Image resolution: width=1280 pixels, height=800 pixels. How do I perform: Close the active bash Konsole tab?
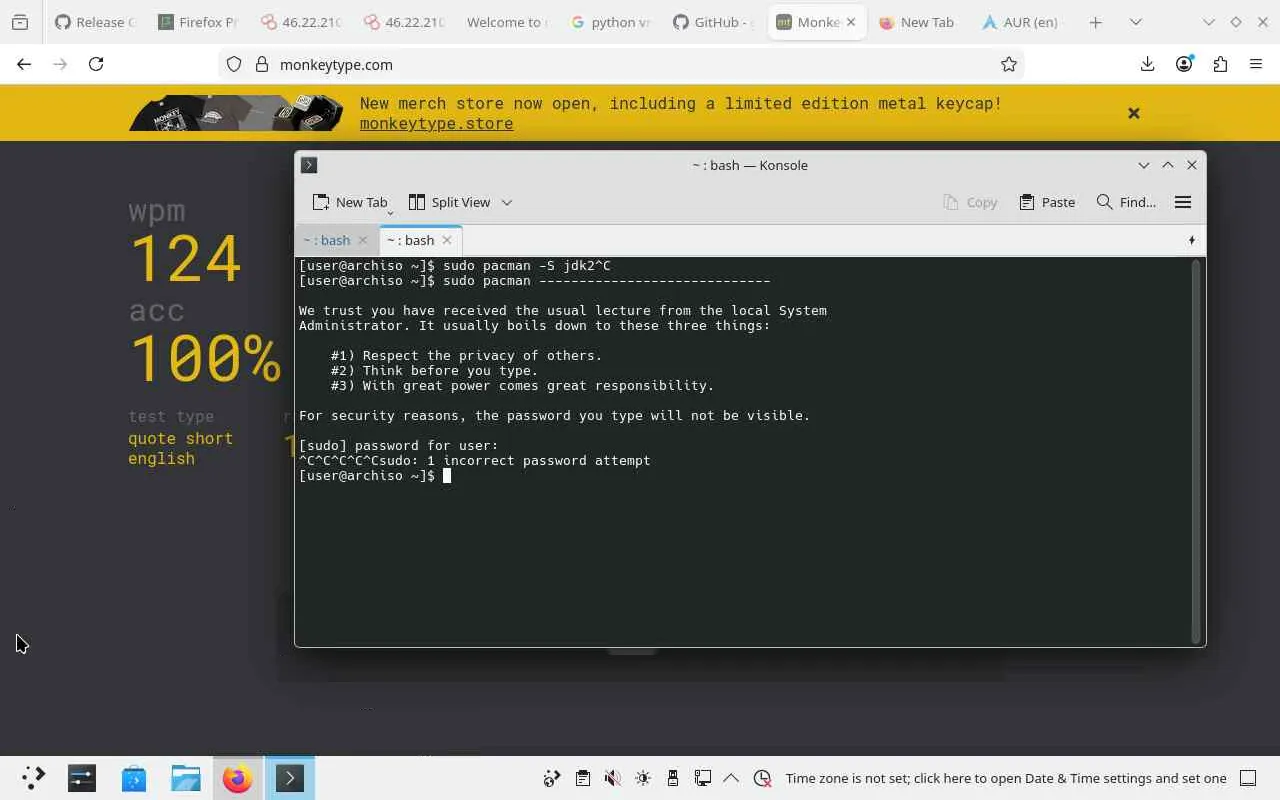pyautogui.click(x=447, y=240)
